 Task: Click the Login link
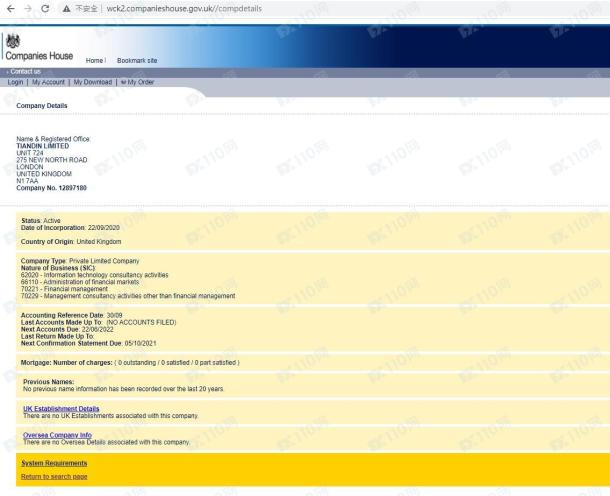coord(15,82)
